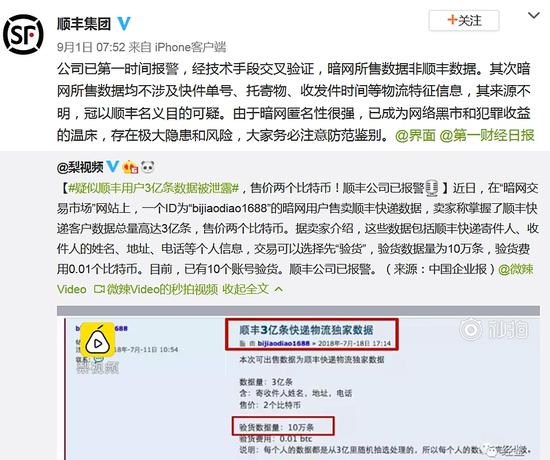Click the post timestamp 9月1日 07:52
Image resolution: width=550 pixels, height=460 pixels.
[91, 47]
